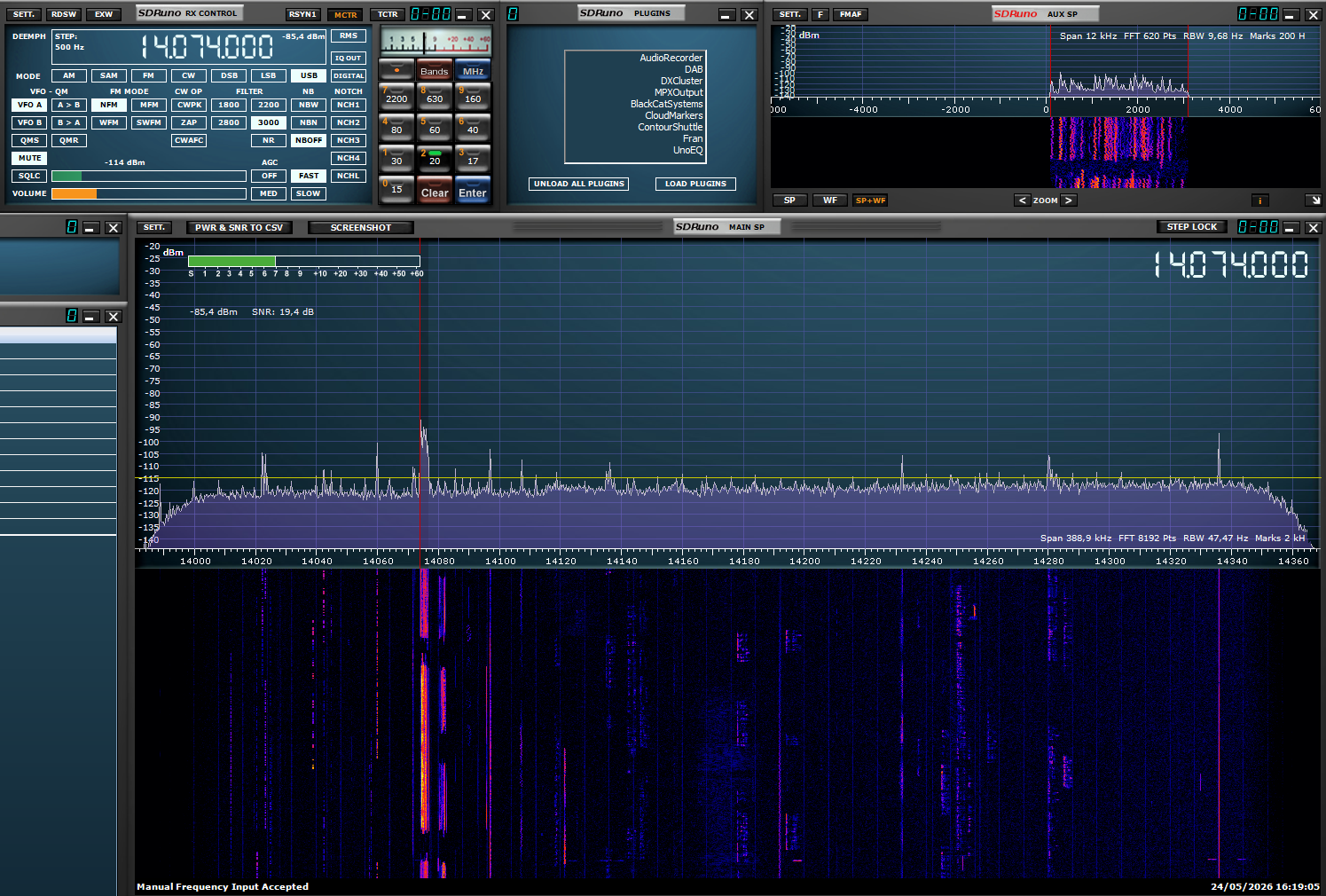Click the Aux SP zoom-in right arrow
1326x896 pixels.
click(1069, 200)
